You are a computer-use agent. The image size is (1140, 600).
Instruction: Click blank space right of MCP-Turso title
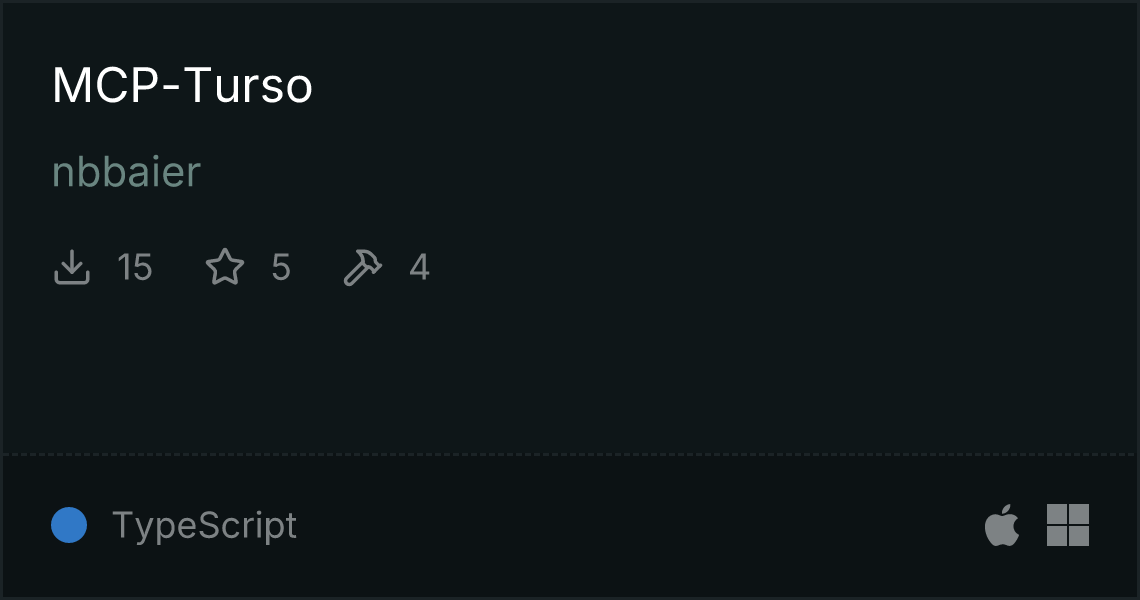point(720,85)
